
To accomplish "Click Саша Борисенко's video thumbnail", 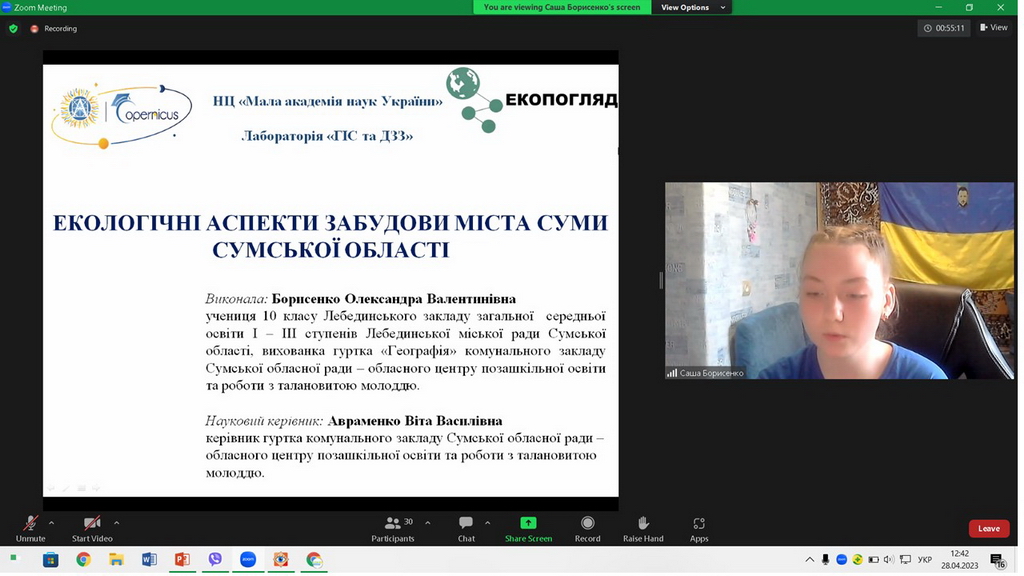I will tap(839, 280).
